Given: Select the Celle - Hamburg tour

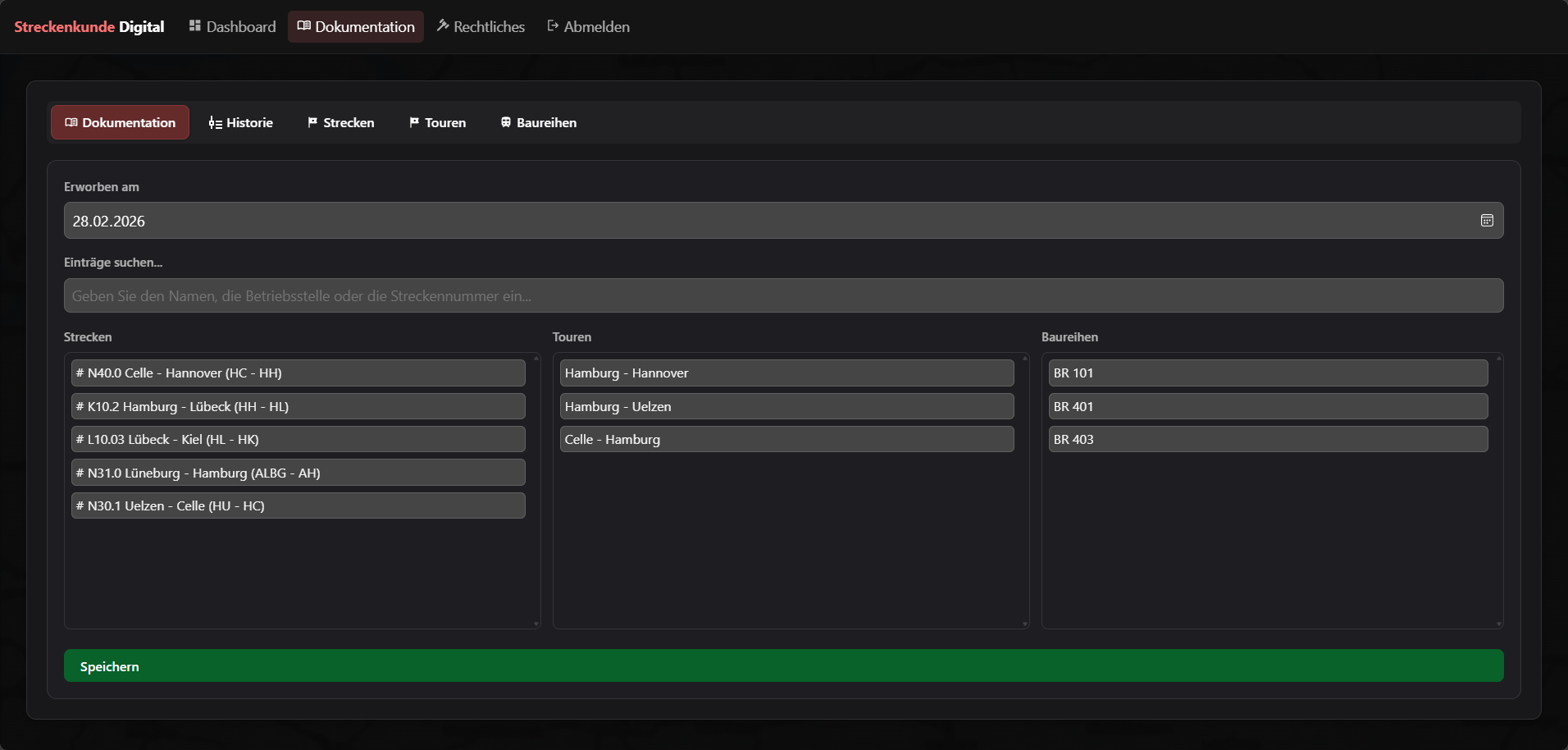Looking at the screenshot, I should pos(786,439).
